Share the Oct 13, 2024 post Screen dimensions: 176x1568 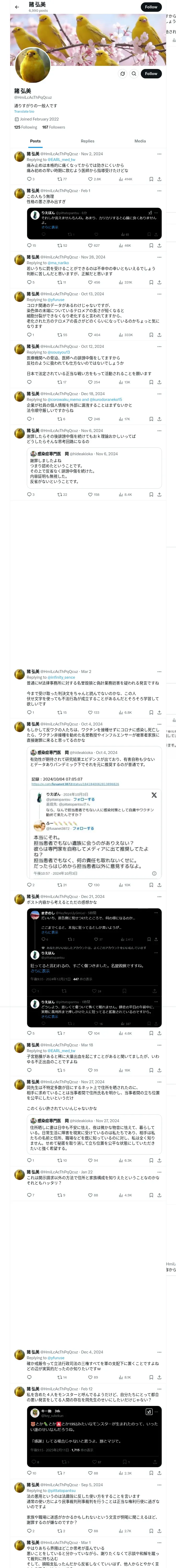(x=159, y=335)
